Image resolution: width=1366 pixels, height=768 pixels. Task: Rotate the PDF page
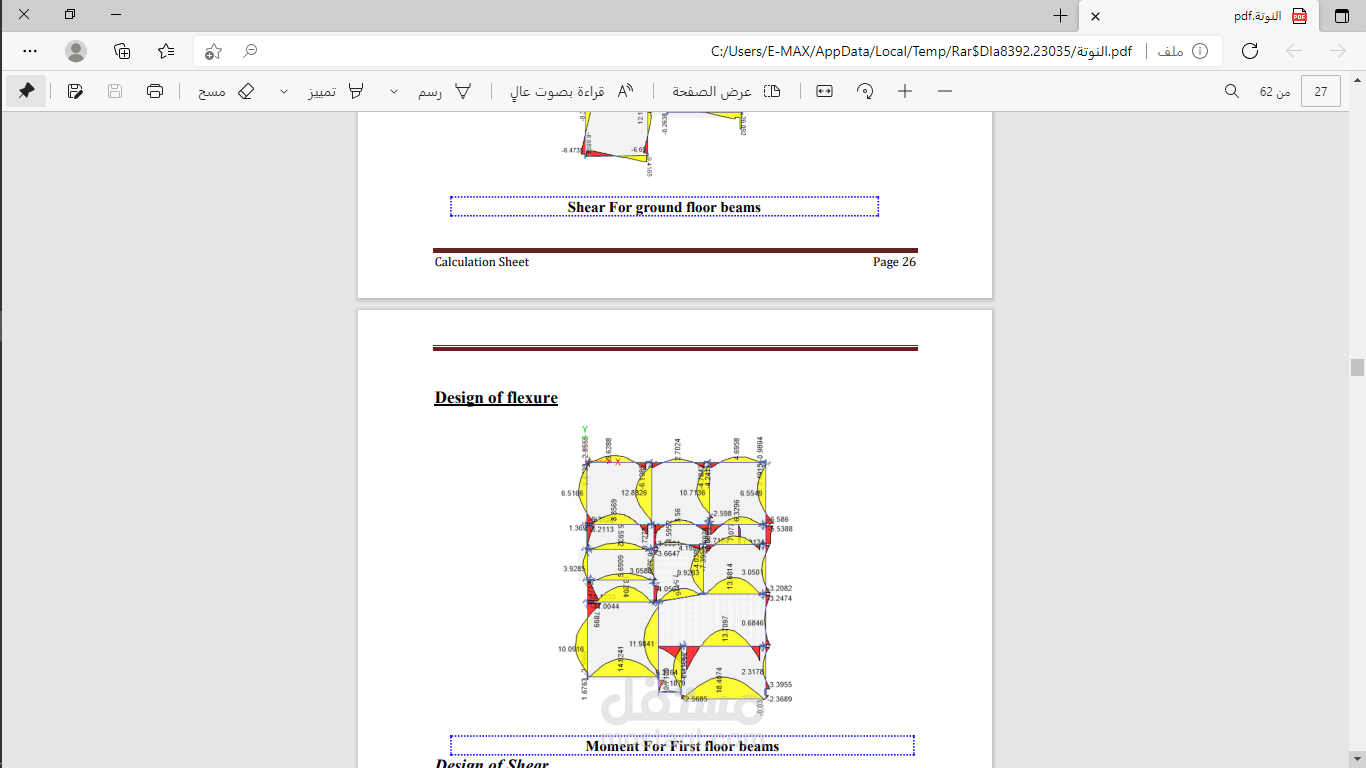click(865, 91)
